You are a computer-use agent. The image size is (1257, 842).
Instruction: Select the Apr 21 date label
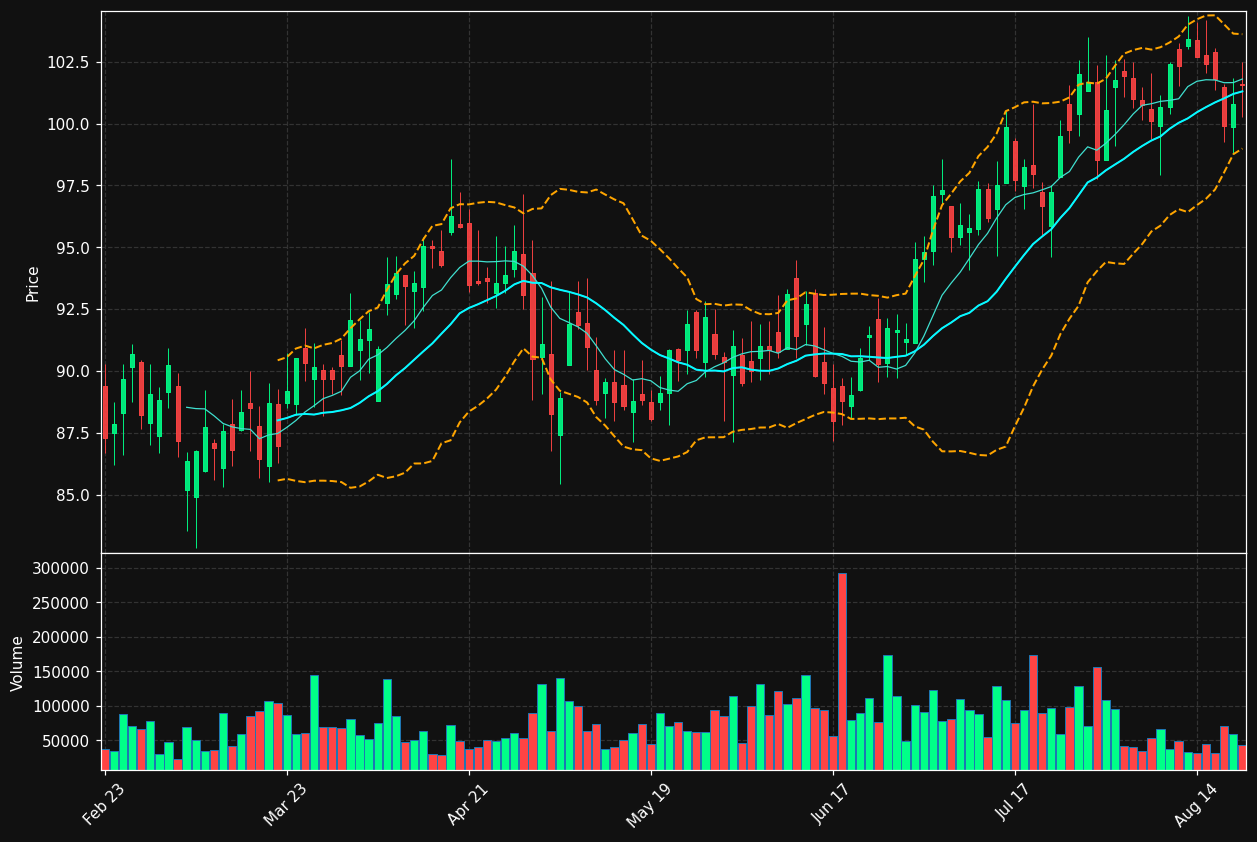point(468,804)
